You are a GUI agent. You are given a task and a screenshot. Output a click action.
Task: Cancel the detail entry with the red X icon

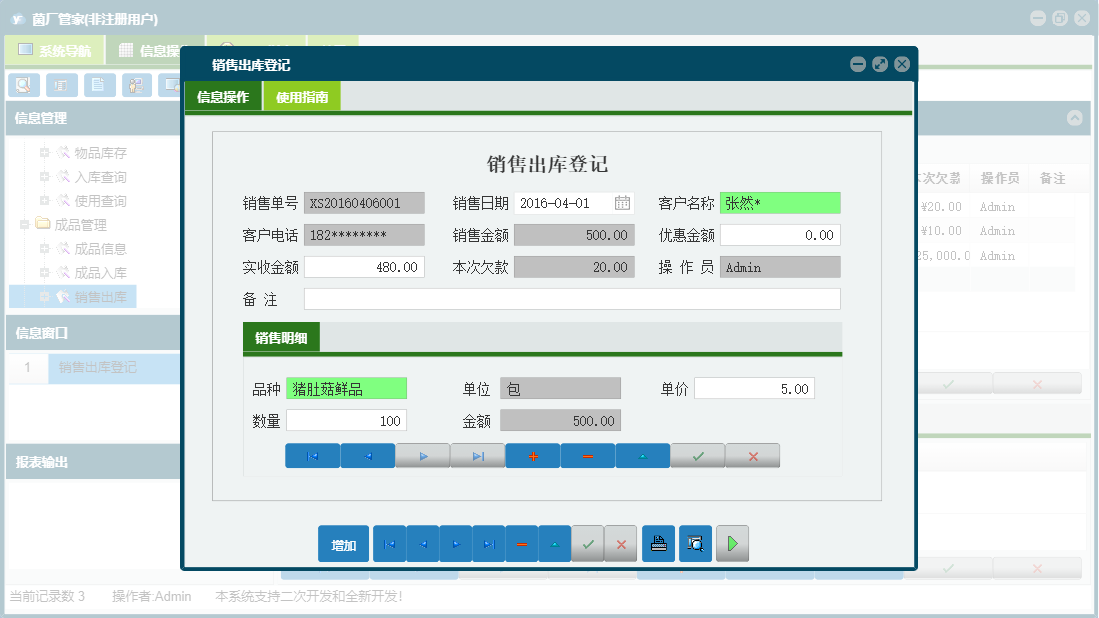point(752,455)
